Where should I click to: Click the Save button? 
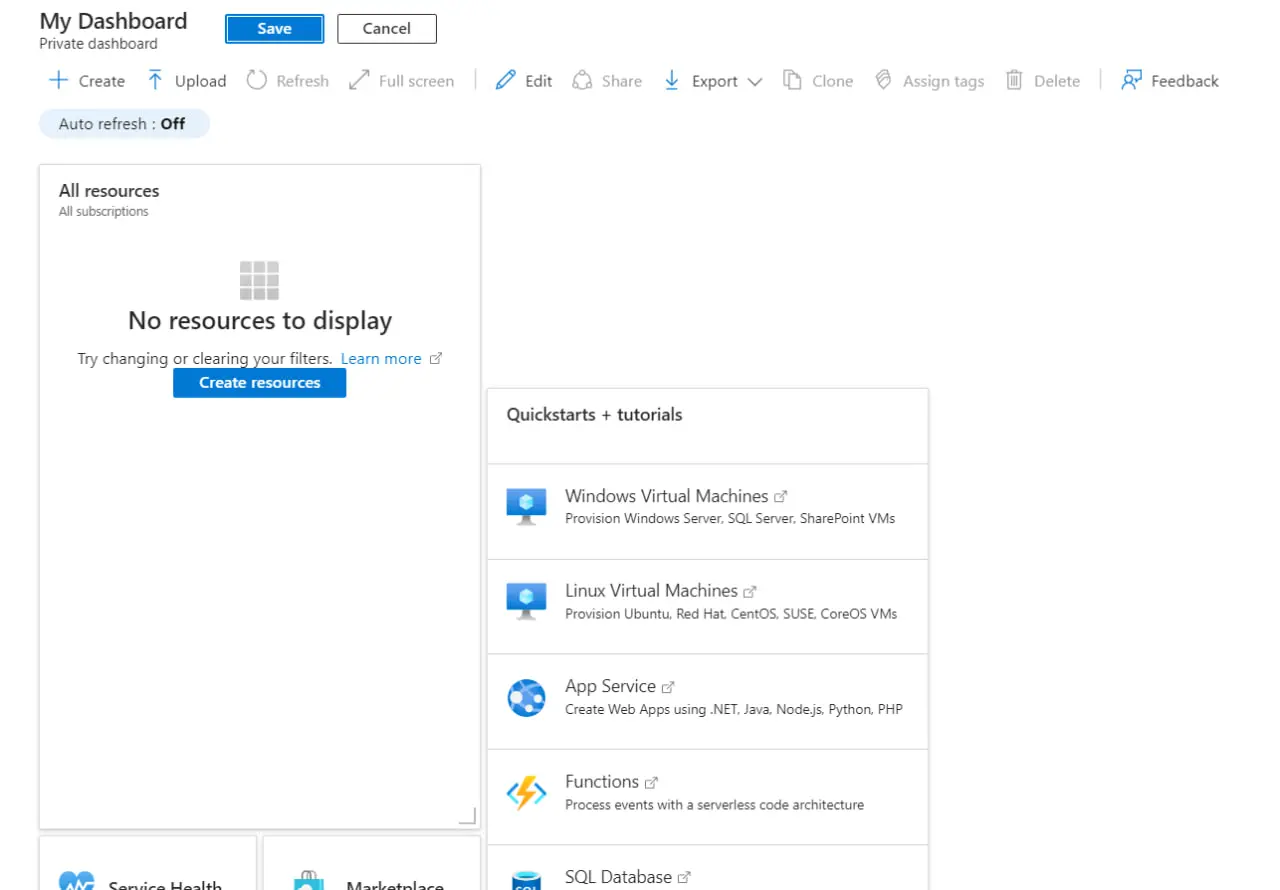274,29
